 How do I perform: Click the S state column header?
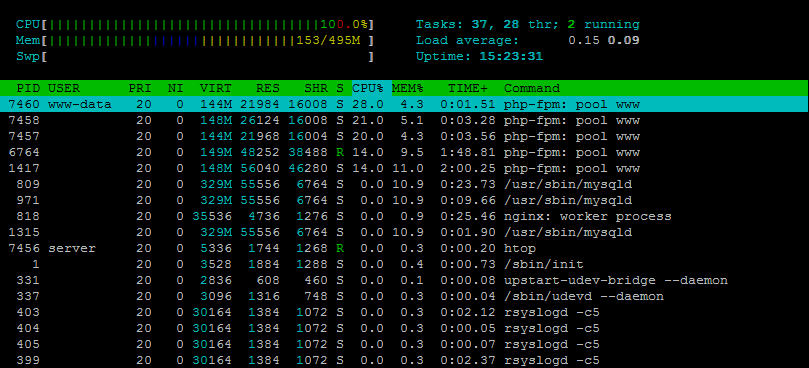tap(339, 88)
